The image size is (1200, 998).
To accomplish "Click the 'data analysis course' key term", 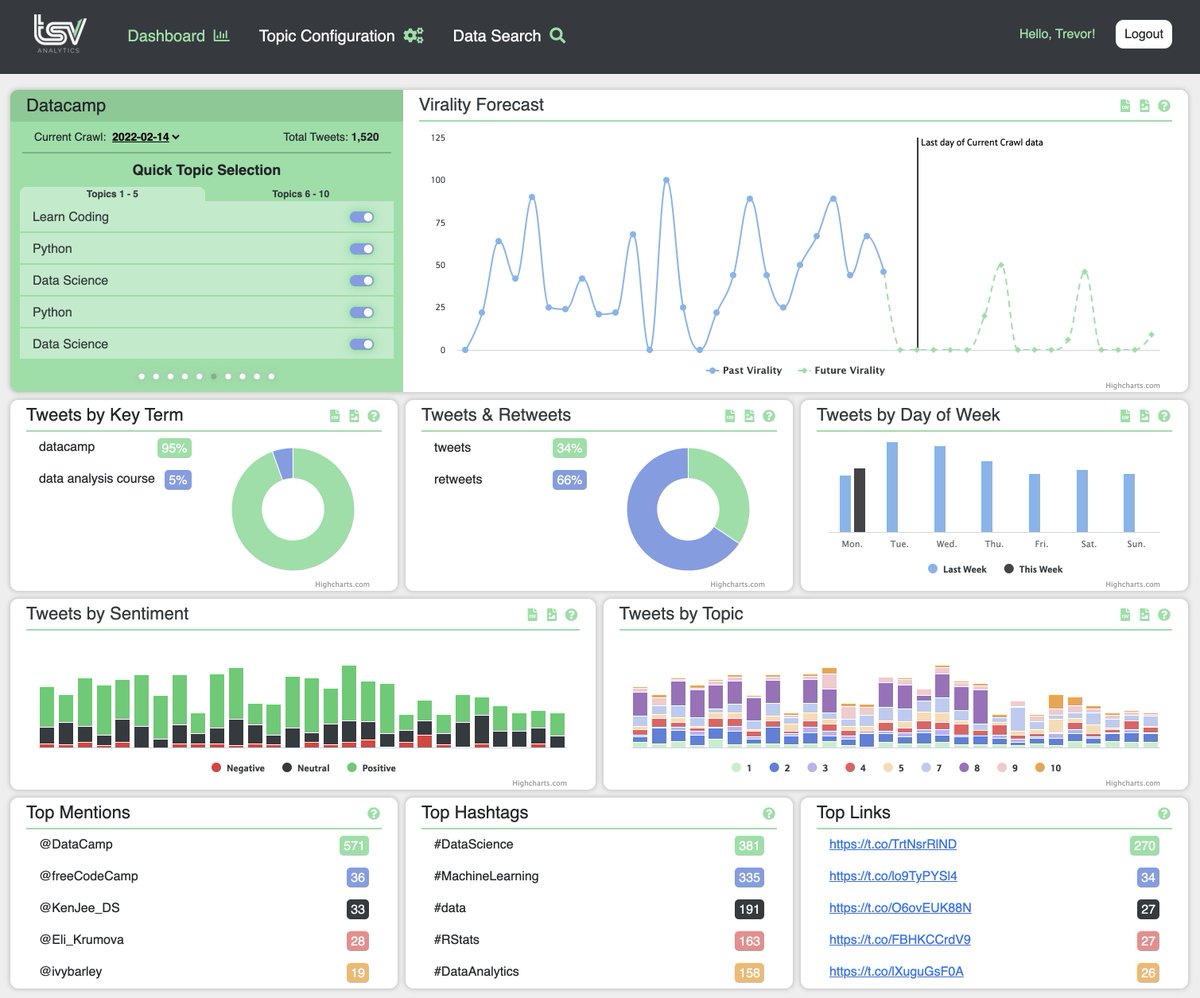I will [x=97, y=479].
